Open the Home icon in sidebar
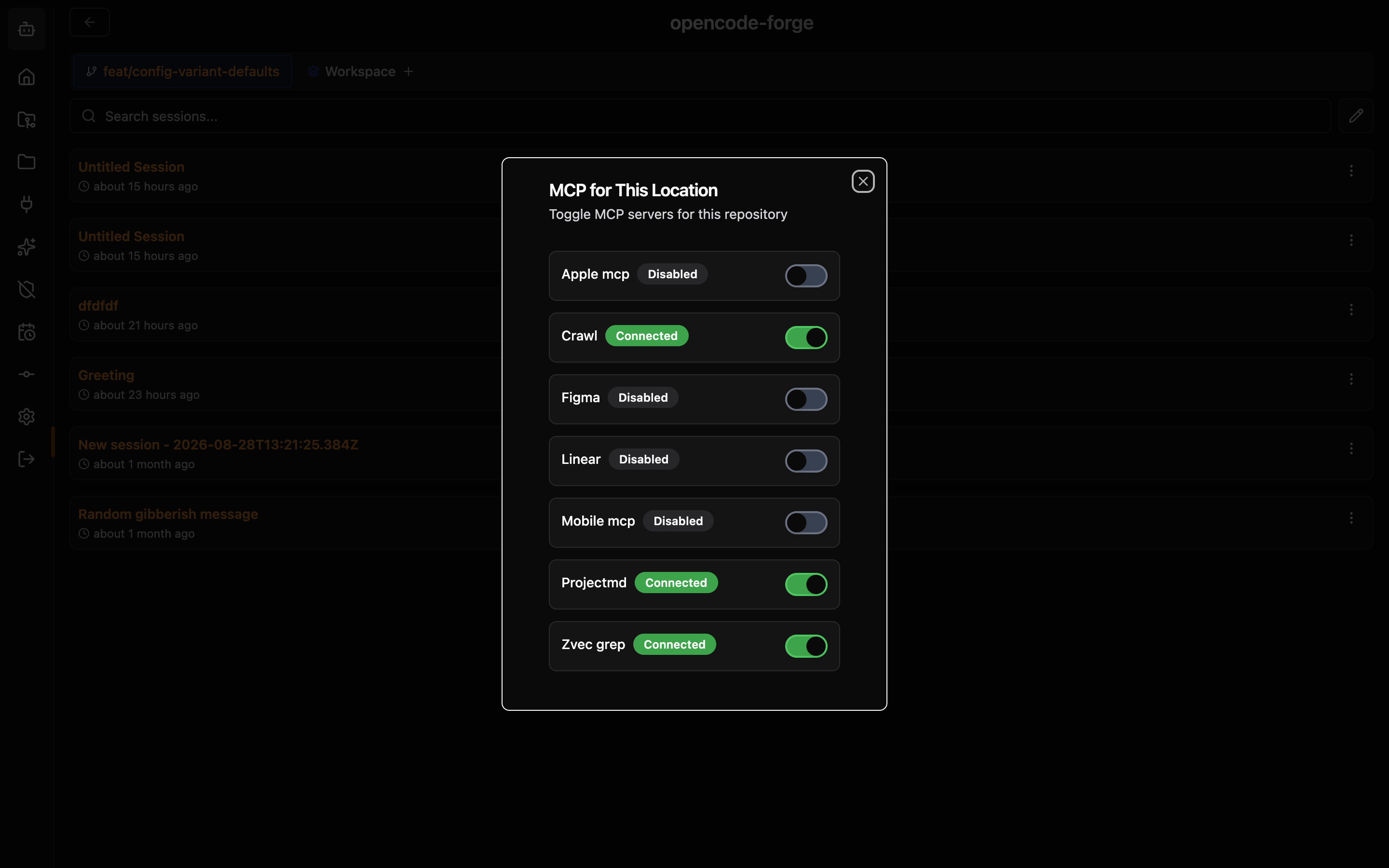This screenshot has width=1389, height=868. 27,77
